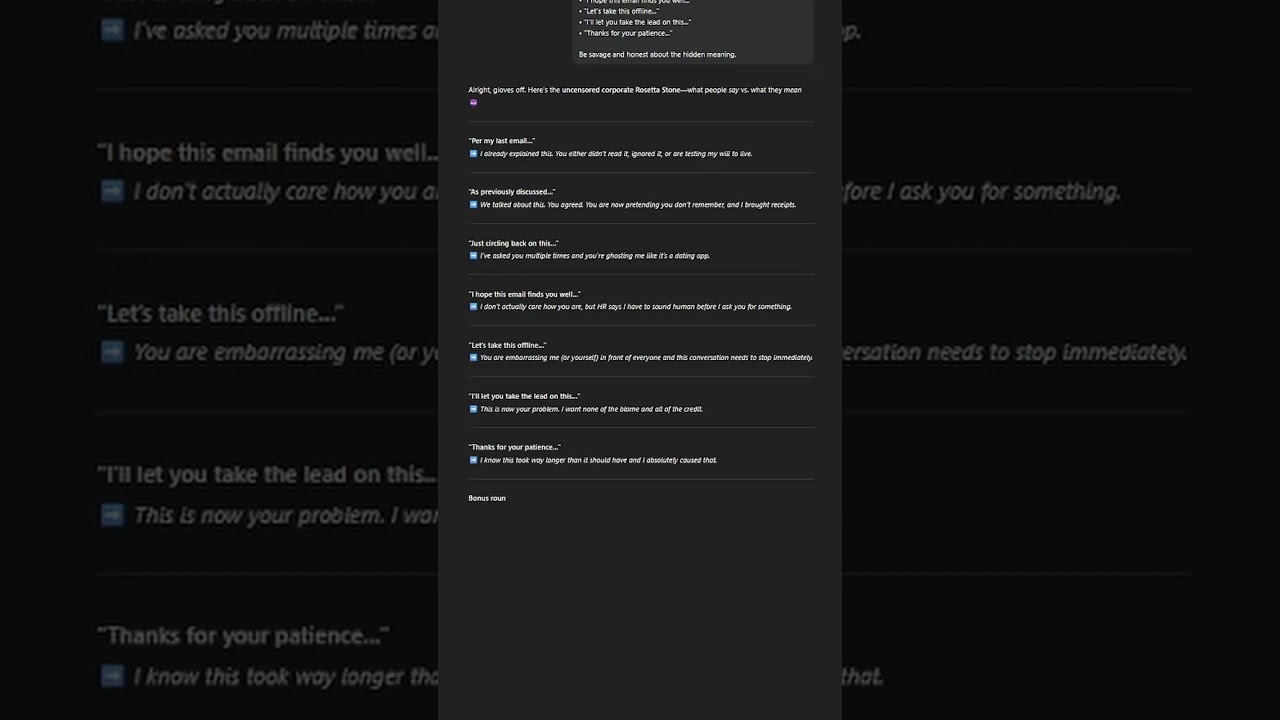This screenshot has height=720, width=1280.
Task: Click the translation 'We talked about this. You agreed.'
Action: pos(529,205)
